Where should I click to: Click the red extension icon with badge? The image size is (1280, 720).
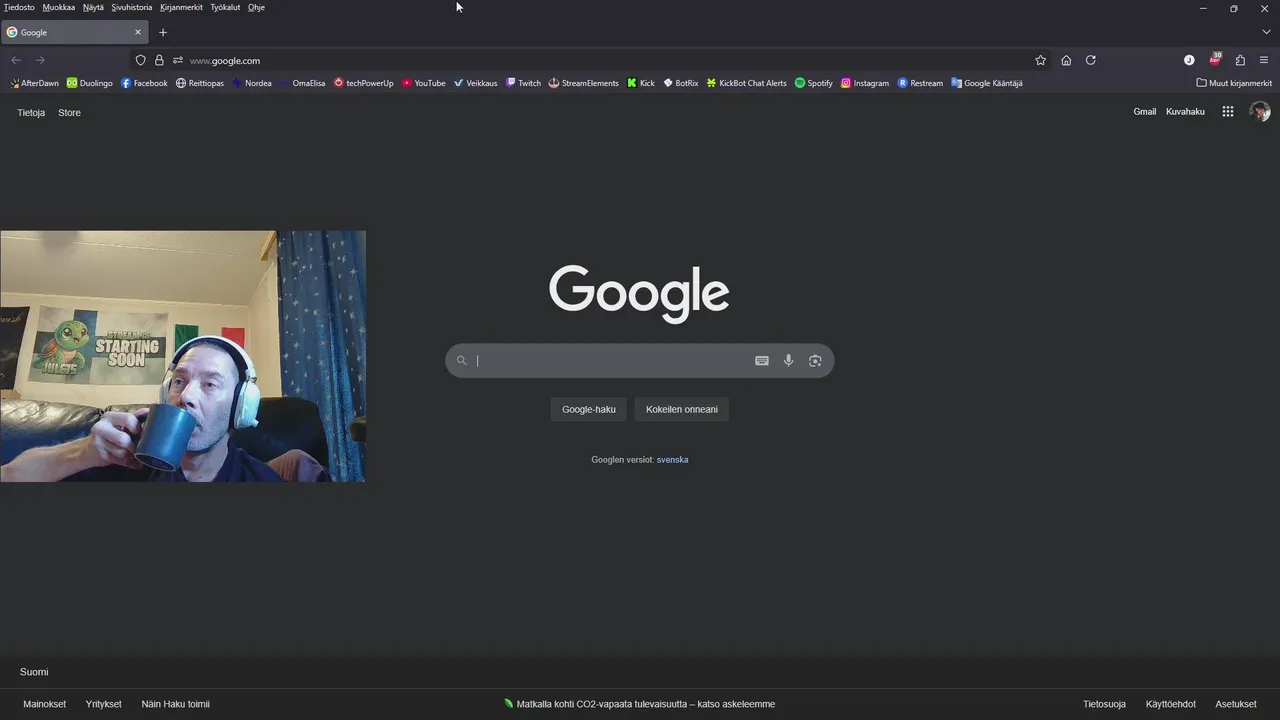[x=1215, y=60]
